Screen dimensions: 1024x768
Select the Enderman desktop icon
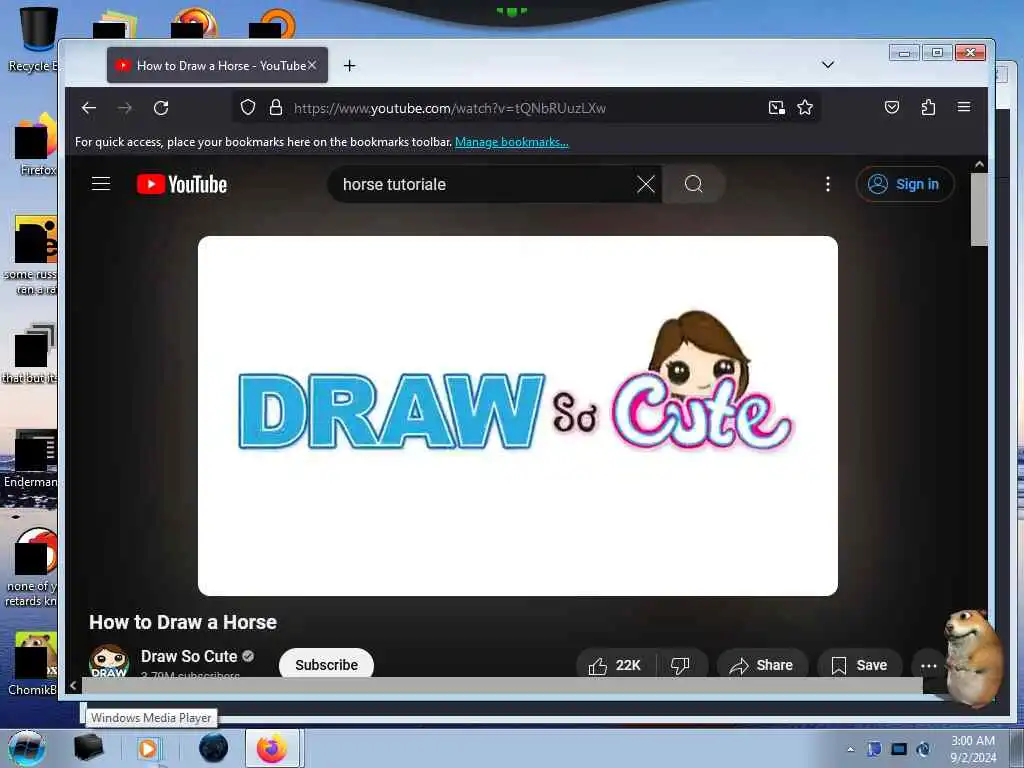click(x=31, y=459)
